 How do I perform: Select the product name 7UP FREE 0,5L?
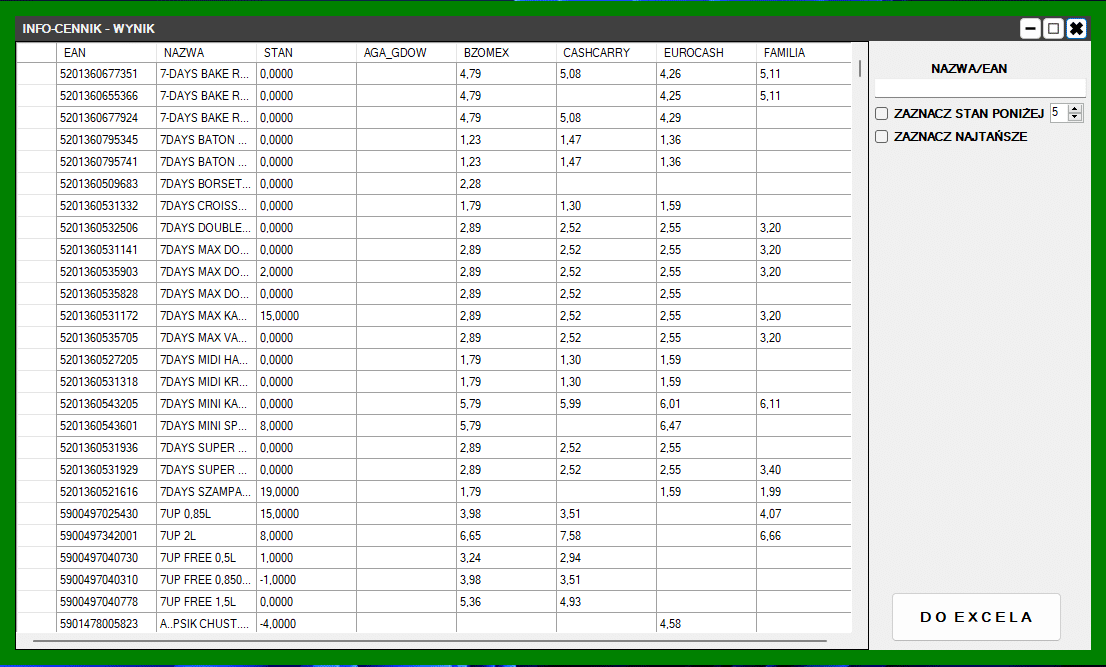pos(206,558)
